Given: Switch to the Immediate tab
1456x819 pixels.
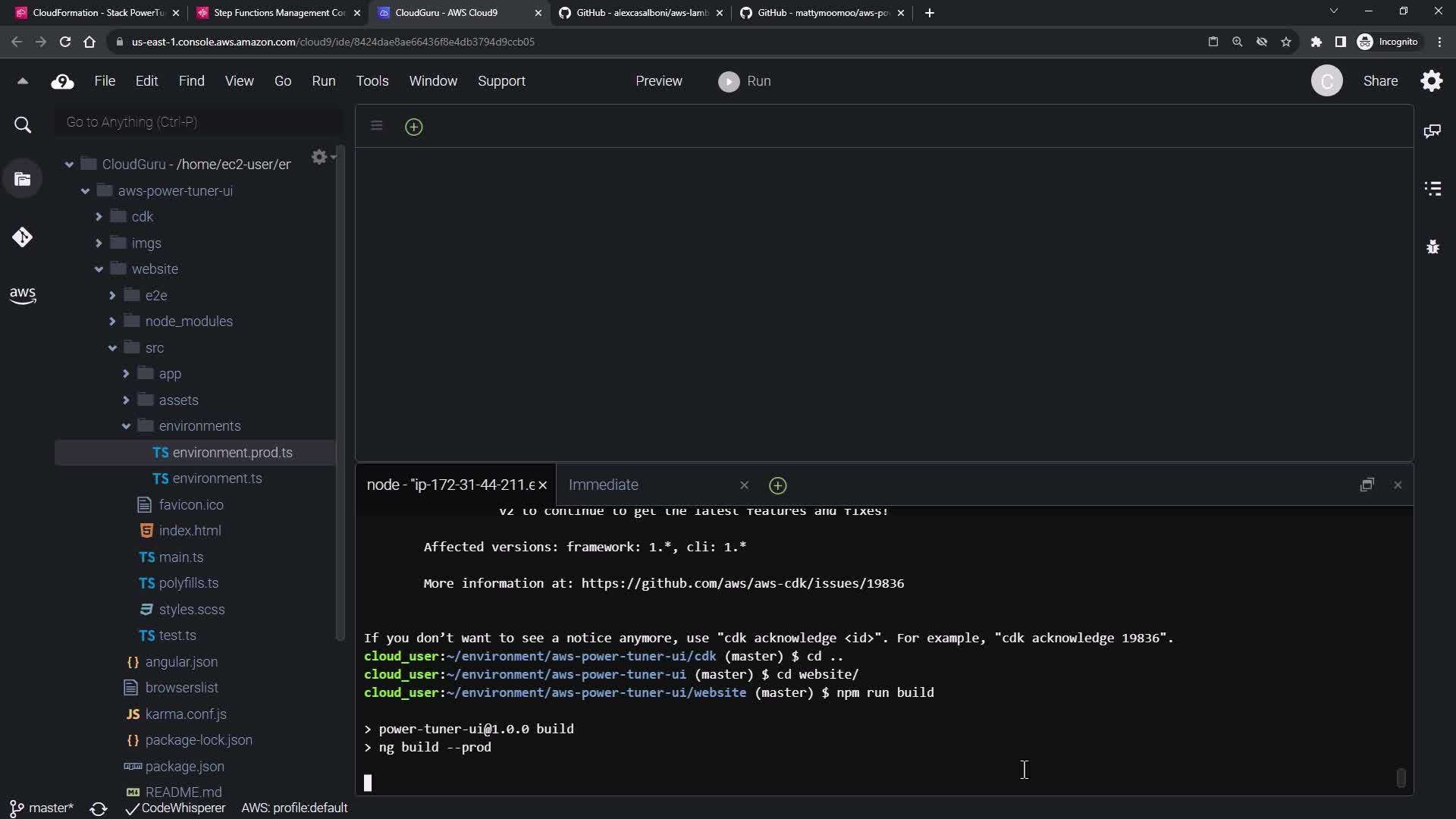Looking at the screenshot, I should (x=604, y=485).
